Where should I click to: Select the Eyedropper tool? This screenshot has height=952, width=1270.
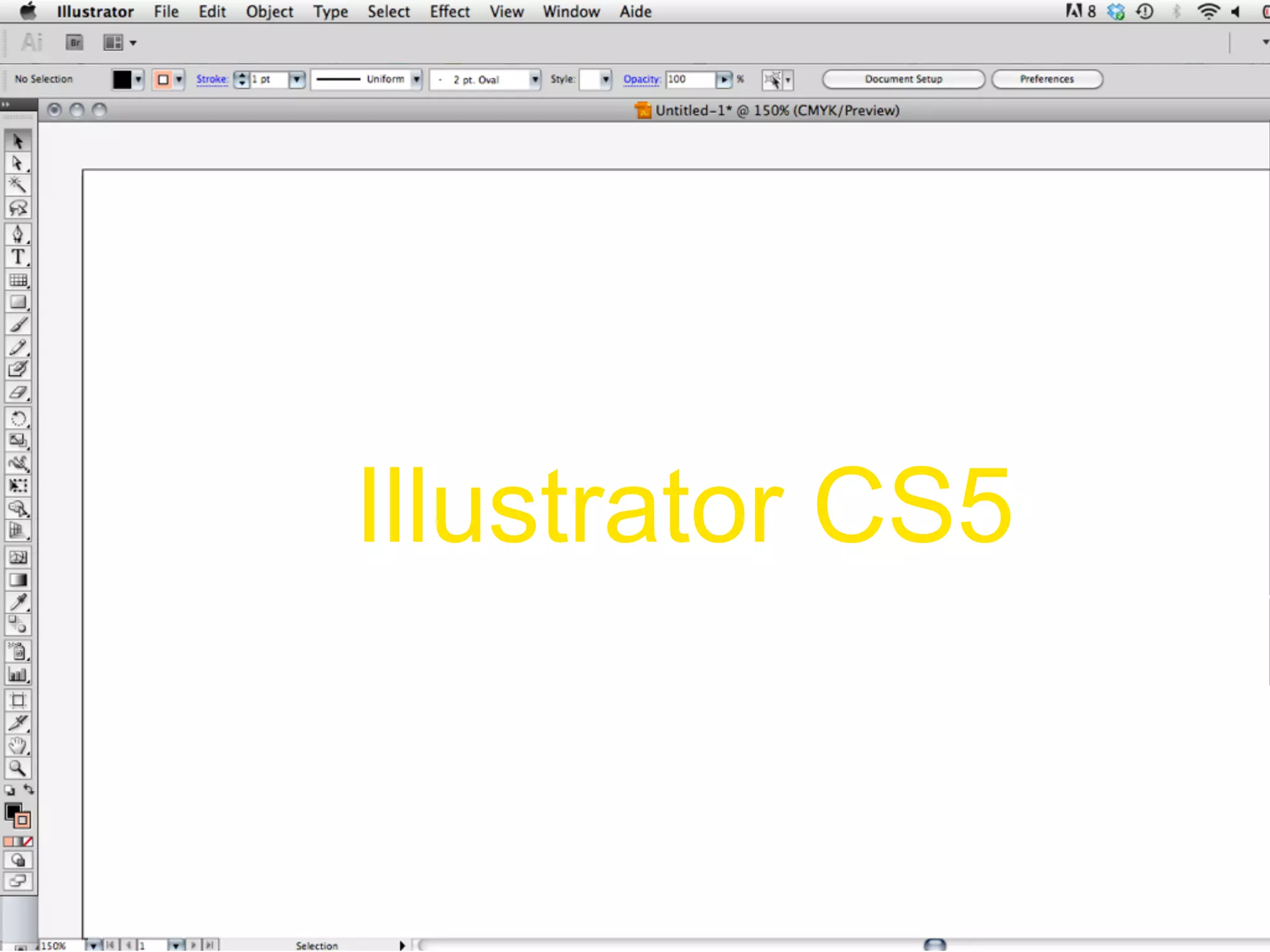pos(17,602)
